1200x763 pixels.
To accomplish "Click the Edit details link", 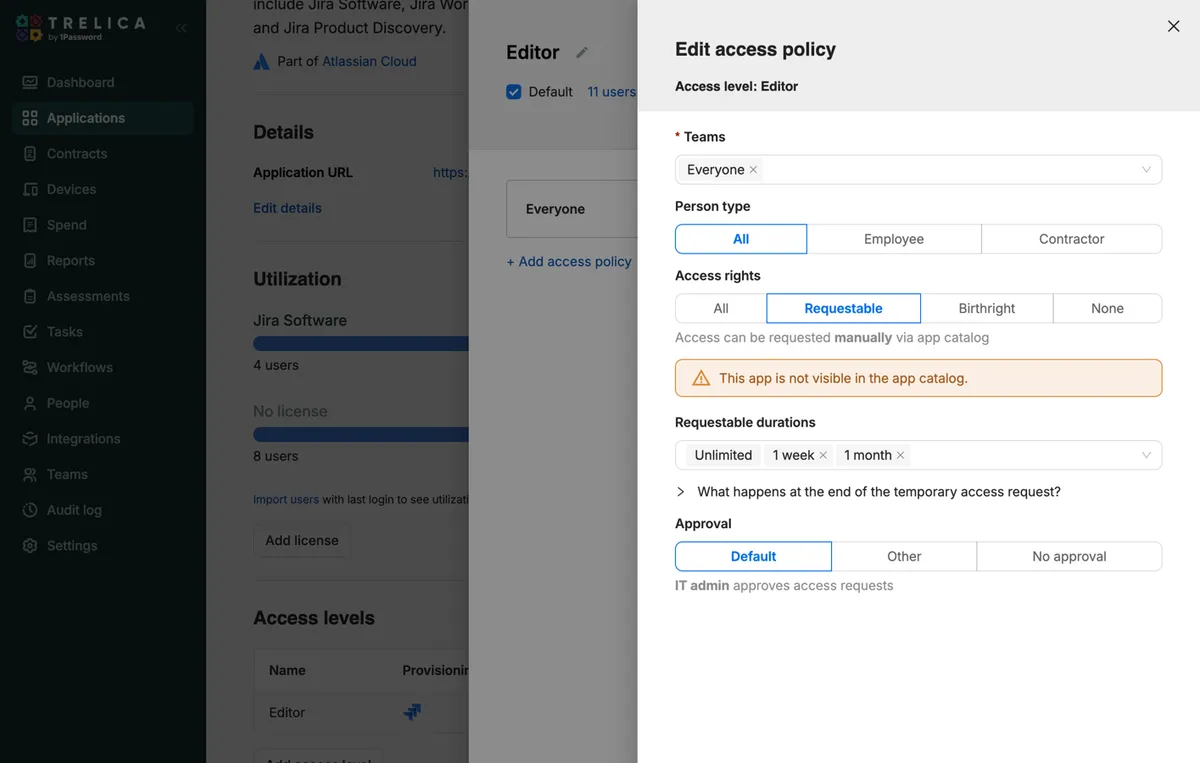I will pyautogui.click(x=287, y=208).
